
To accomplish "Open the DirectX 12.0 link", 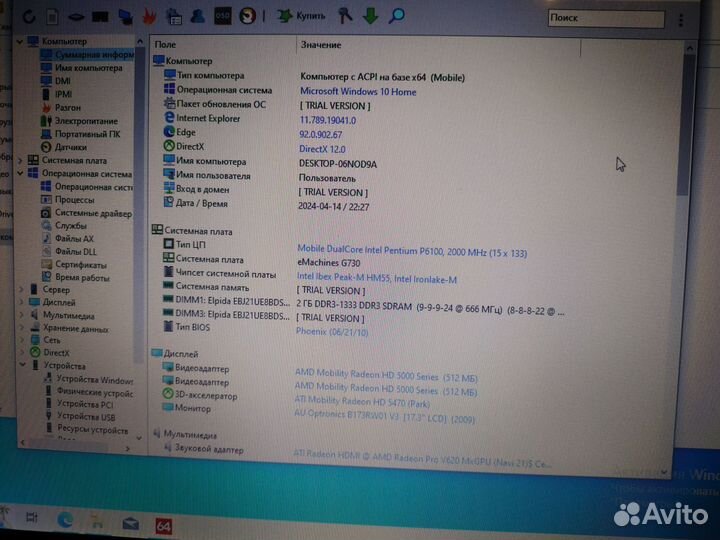I will [322, 149].
